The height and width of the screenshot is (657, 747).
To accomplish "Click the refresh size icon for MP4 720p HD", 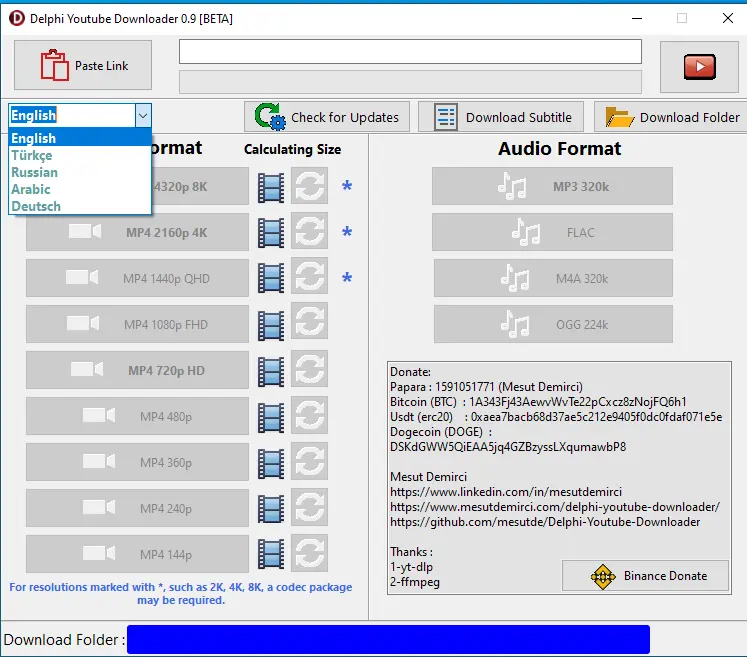I will pyautogui.click(x=310, y=370).
